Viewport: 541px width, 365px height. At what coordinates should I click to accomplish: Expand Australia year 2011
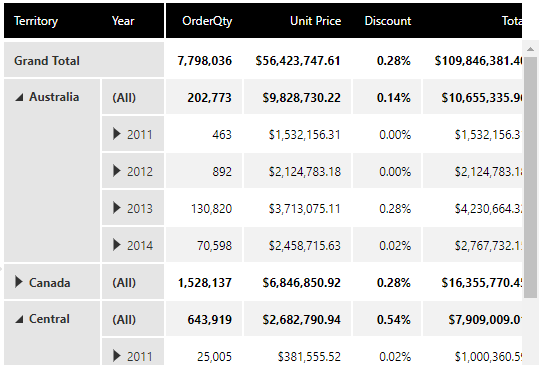pyautogui.click(x=117, y=134)
